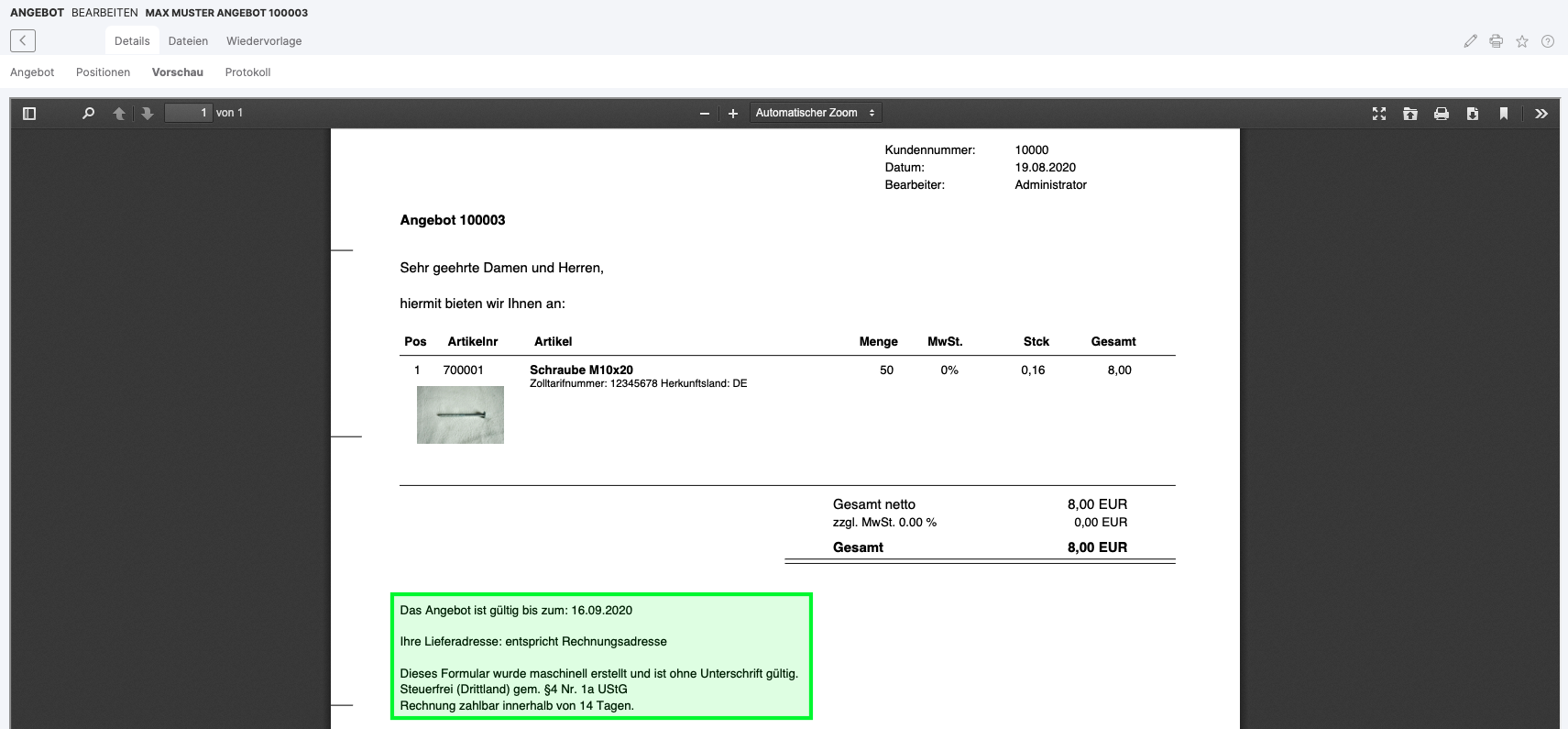Image resolution: width=1568 pixels, height=729 pixels.
Task: Open the Positionen tab
Action: (x=103, y=72)
